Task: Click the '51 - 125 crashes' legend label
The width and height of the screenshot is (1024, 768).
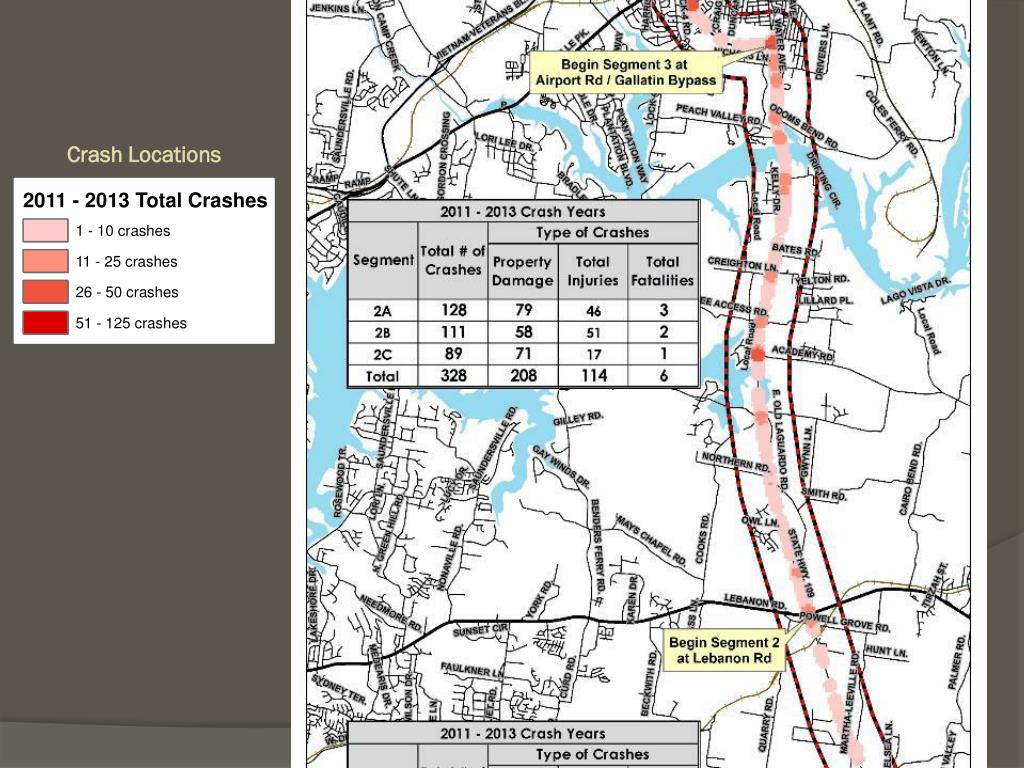Action: (131, 323)
